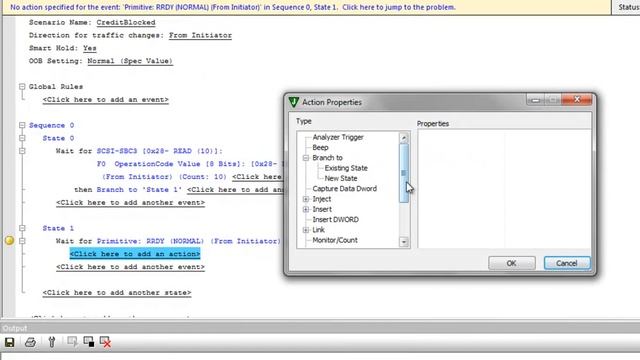
Task: Toggle Smart Hold Yes value
Action: click(90, 48)
